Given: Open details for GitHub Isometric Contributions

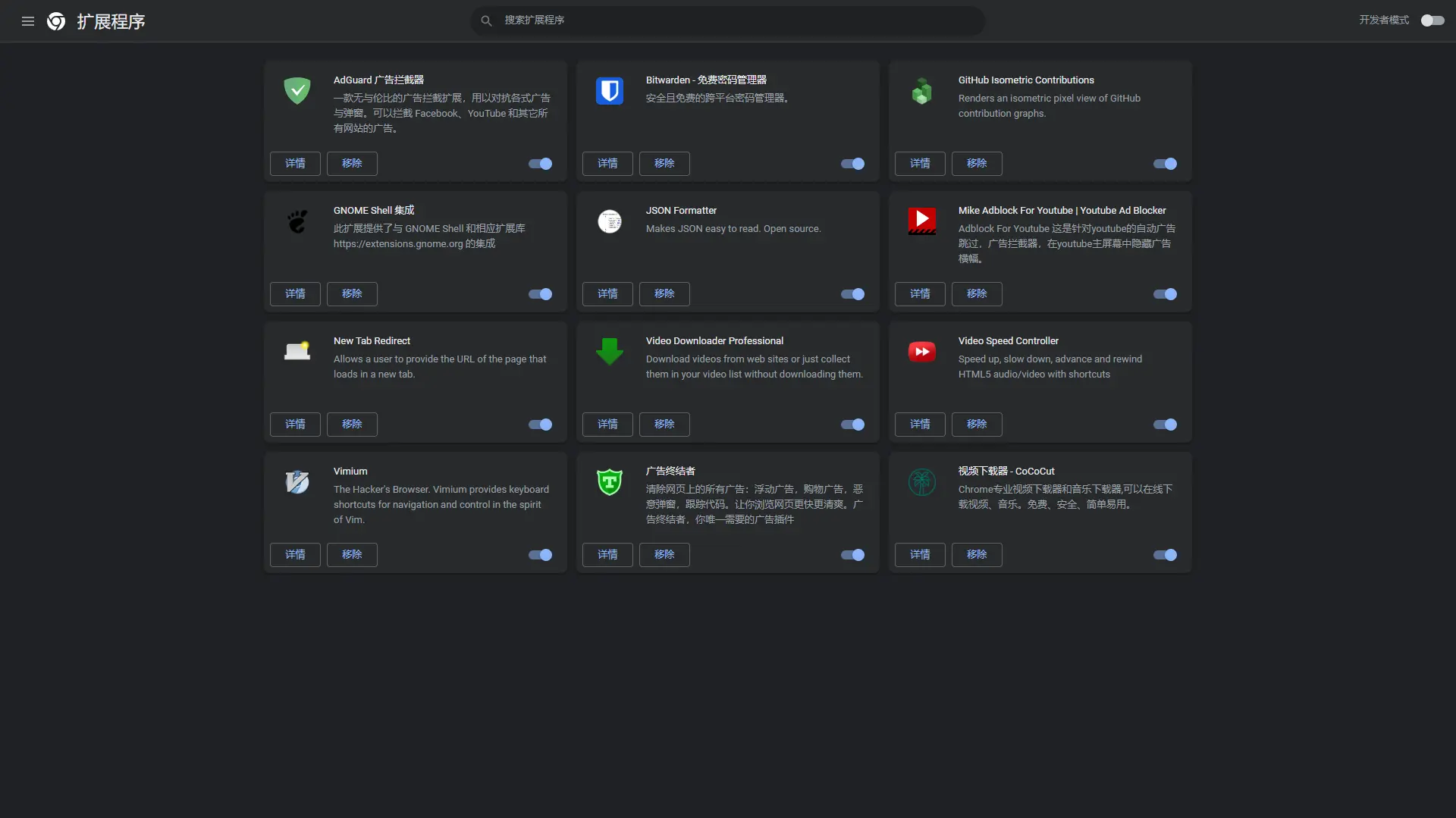Looking at the screenshot, I should 920,164.
